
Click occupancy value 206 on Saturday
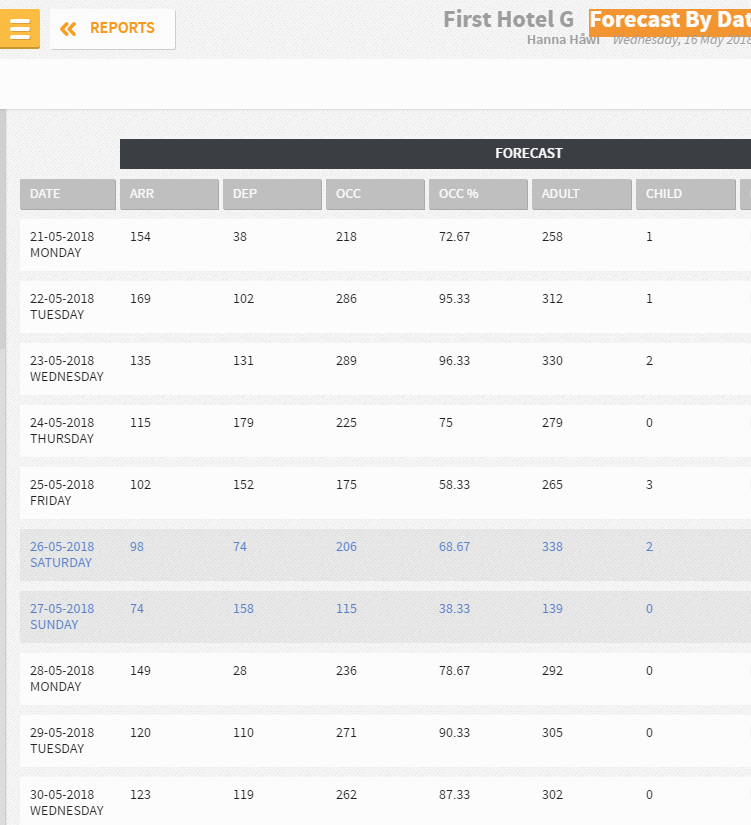tap(346, 547)
